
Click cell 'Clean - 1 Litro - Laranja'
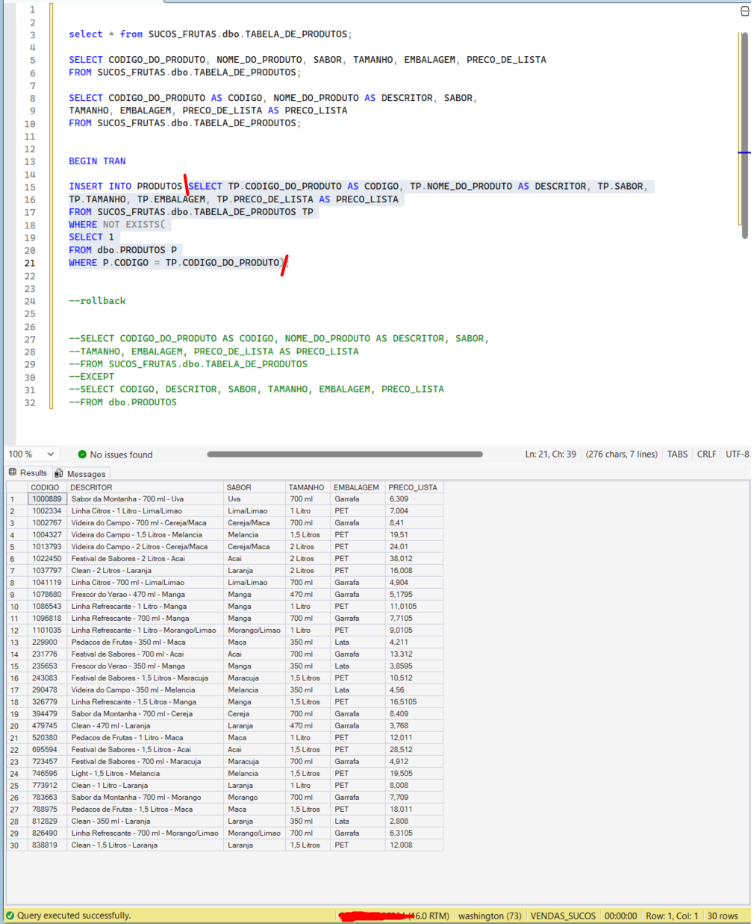pos(145,786)
